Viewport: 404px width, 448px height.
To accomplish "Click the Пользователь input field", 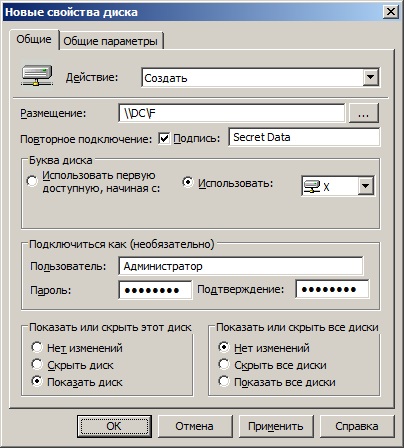I will click(x=241, y=266).
